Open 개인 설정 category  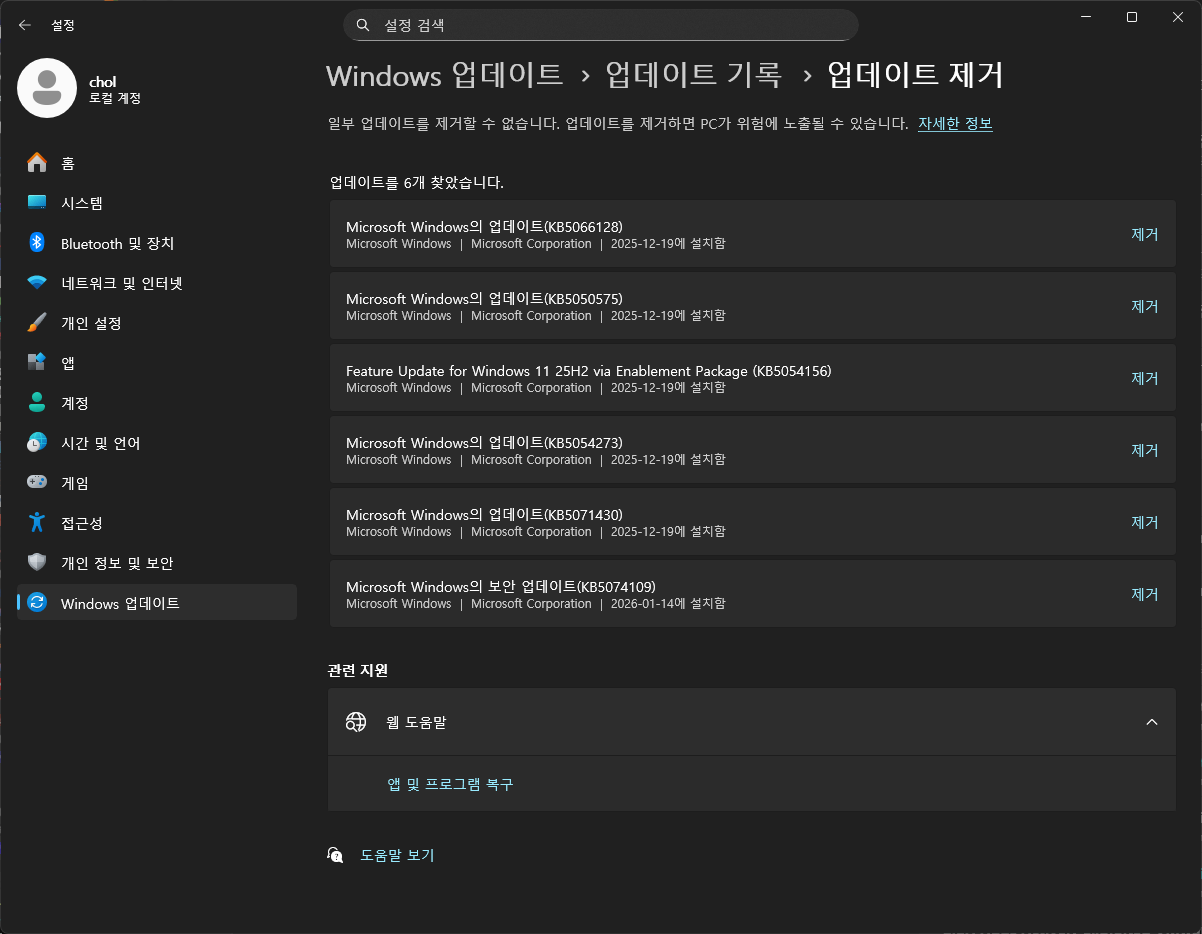[x=157, y=323]
